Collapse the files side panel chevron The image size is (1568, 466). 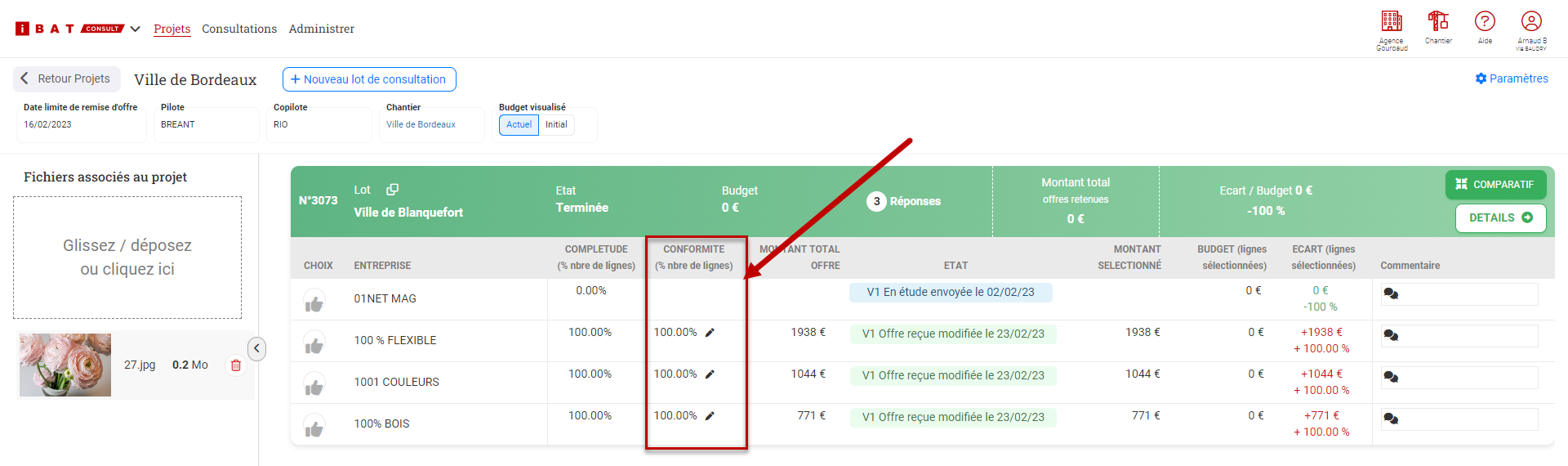[256, 349]
